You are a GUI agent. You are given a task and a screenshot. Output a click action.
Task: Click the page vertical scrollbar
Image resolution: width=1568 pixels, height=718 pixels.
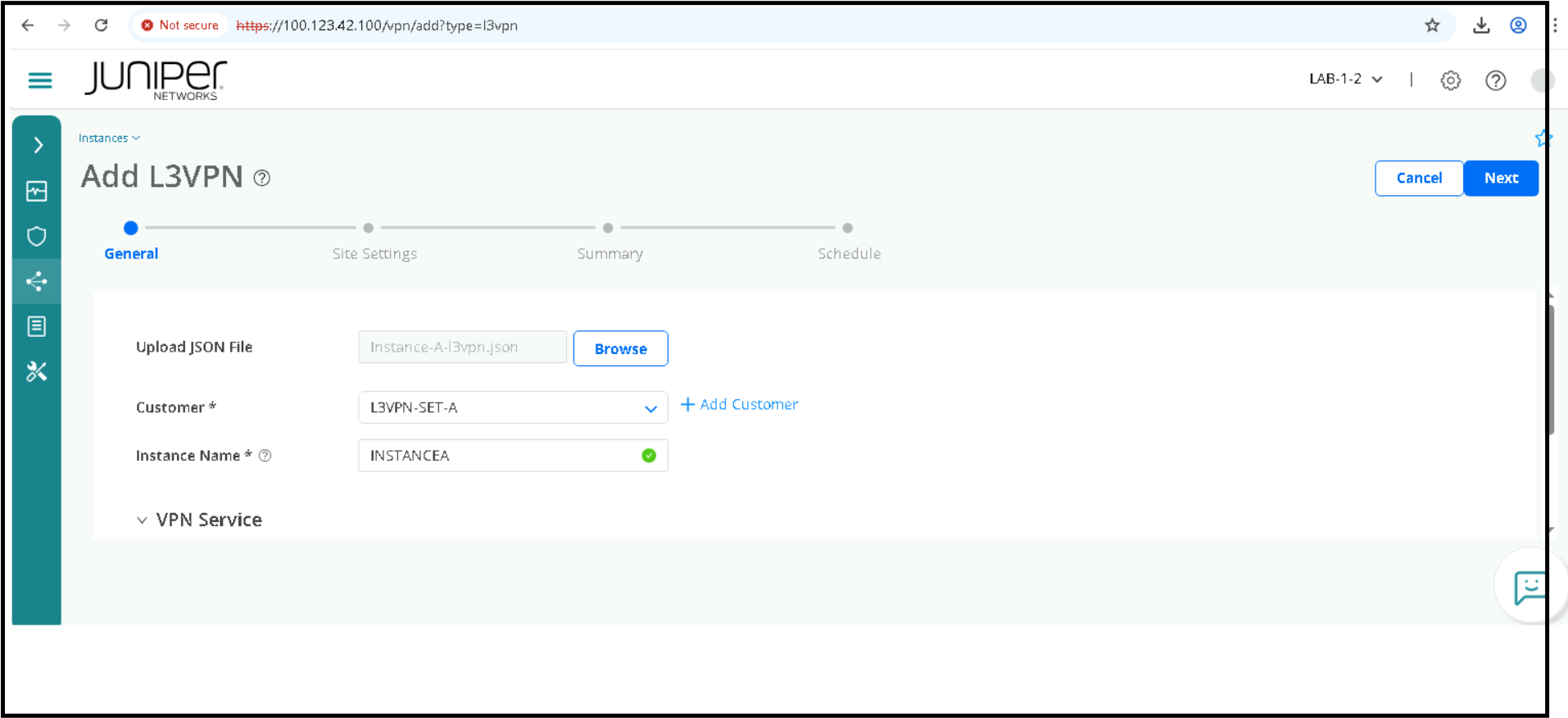pyautogui.click(x=1550, y=370)
